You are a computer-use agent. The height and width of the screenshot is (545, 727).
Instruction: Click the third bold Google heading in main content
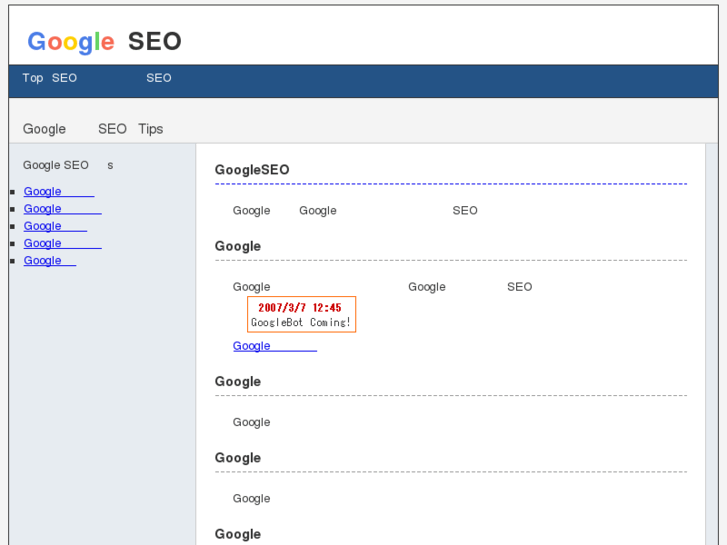click(238, 458)
